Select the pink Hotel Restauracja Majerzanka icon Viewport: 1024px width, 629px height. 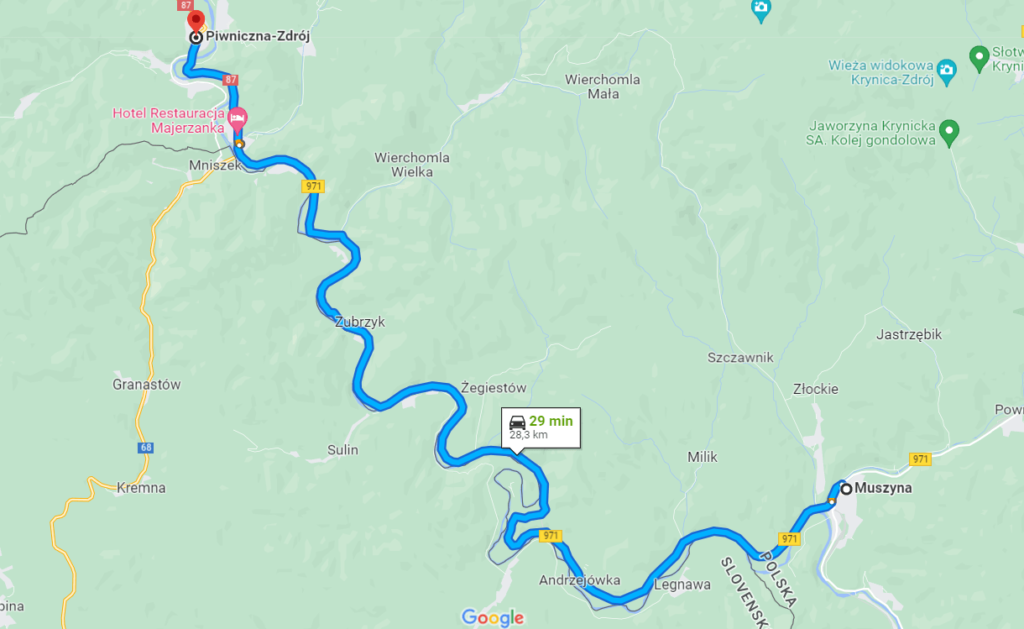point(237,119)
